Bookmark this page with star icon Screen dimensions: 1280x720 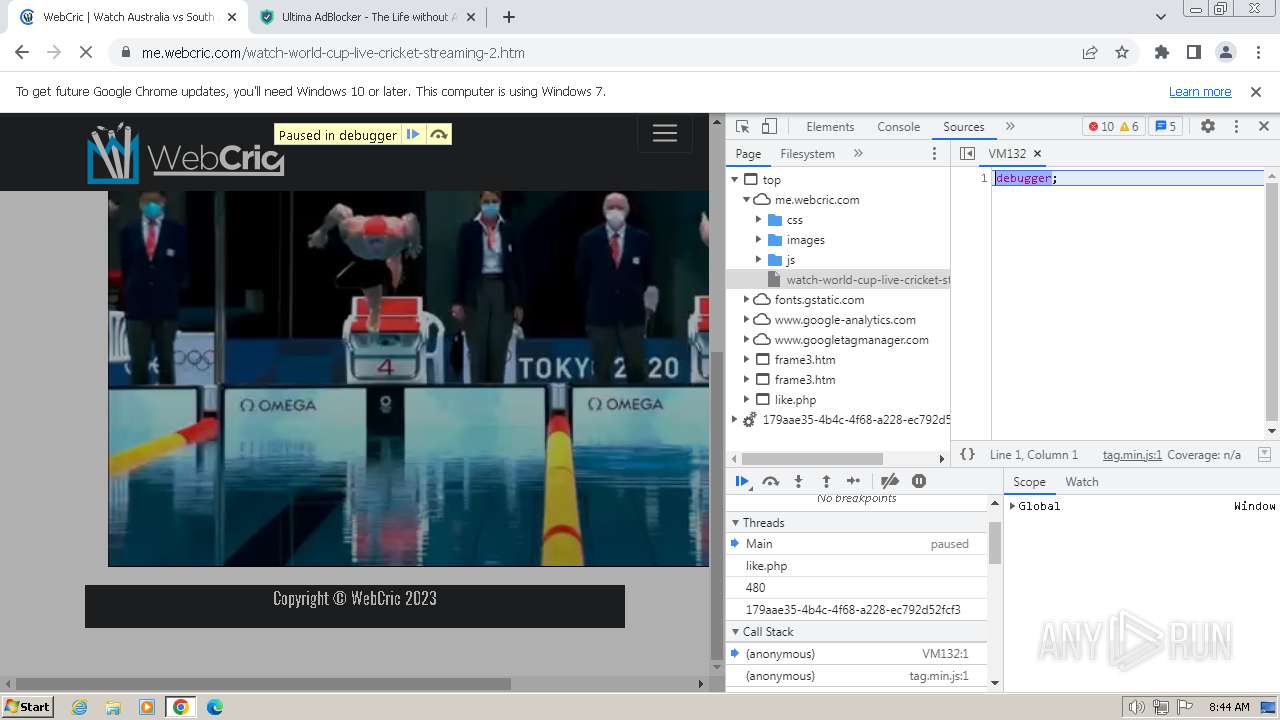tap(1122, 53)
